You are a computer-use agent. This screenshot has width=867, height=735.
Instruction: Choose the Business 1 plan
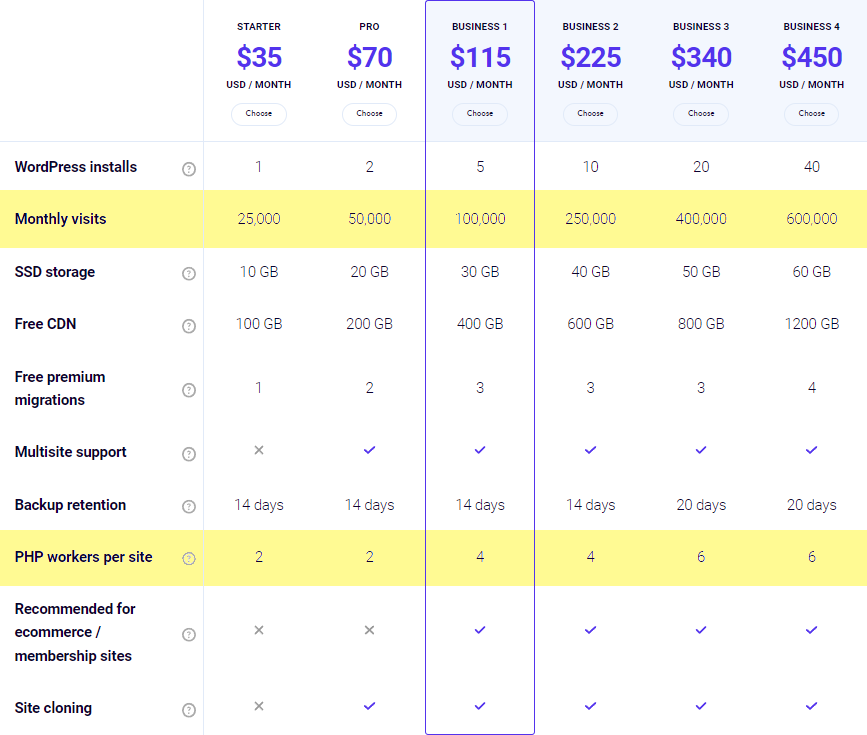[x=480, y=114]
